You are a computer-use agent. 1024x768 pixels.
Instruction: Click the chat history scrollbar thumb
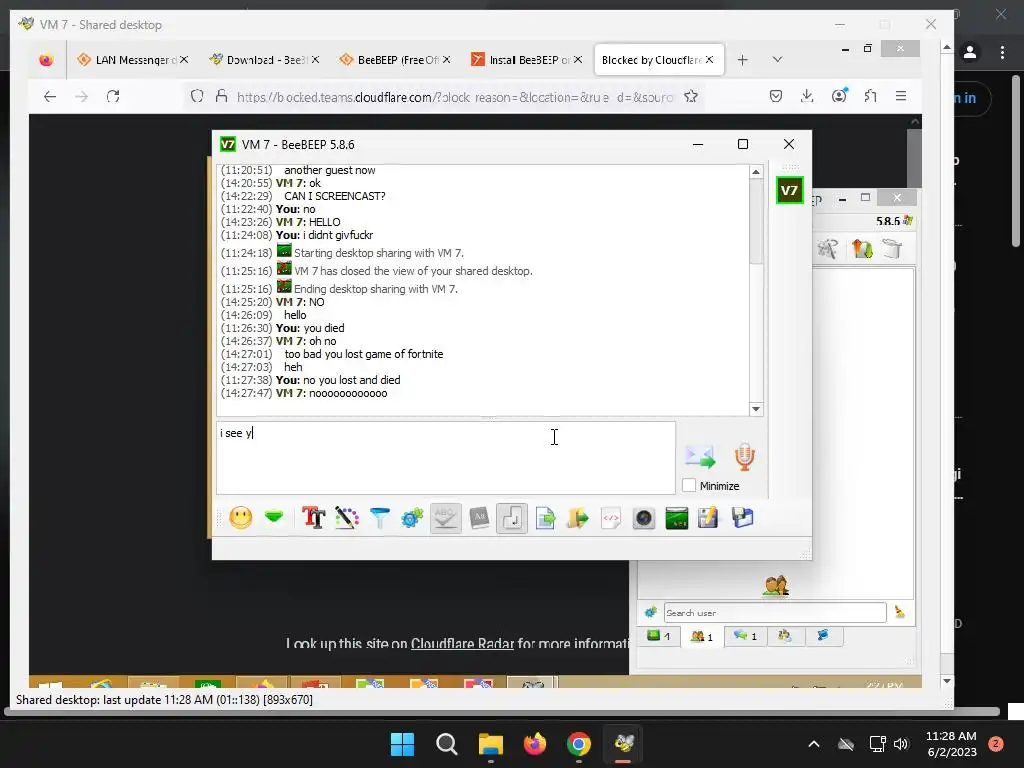tap(756, 222)
